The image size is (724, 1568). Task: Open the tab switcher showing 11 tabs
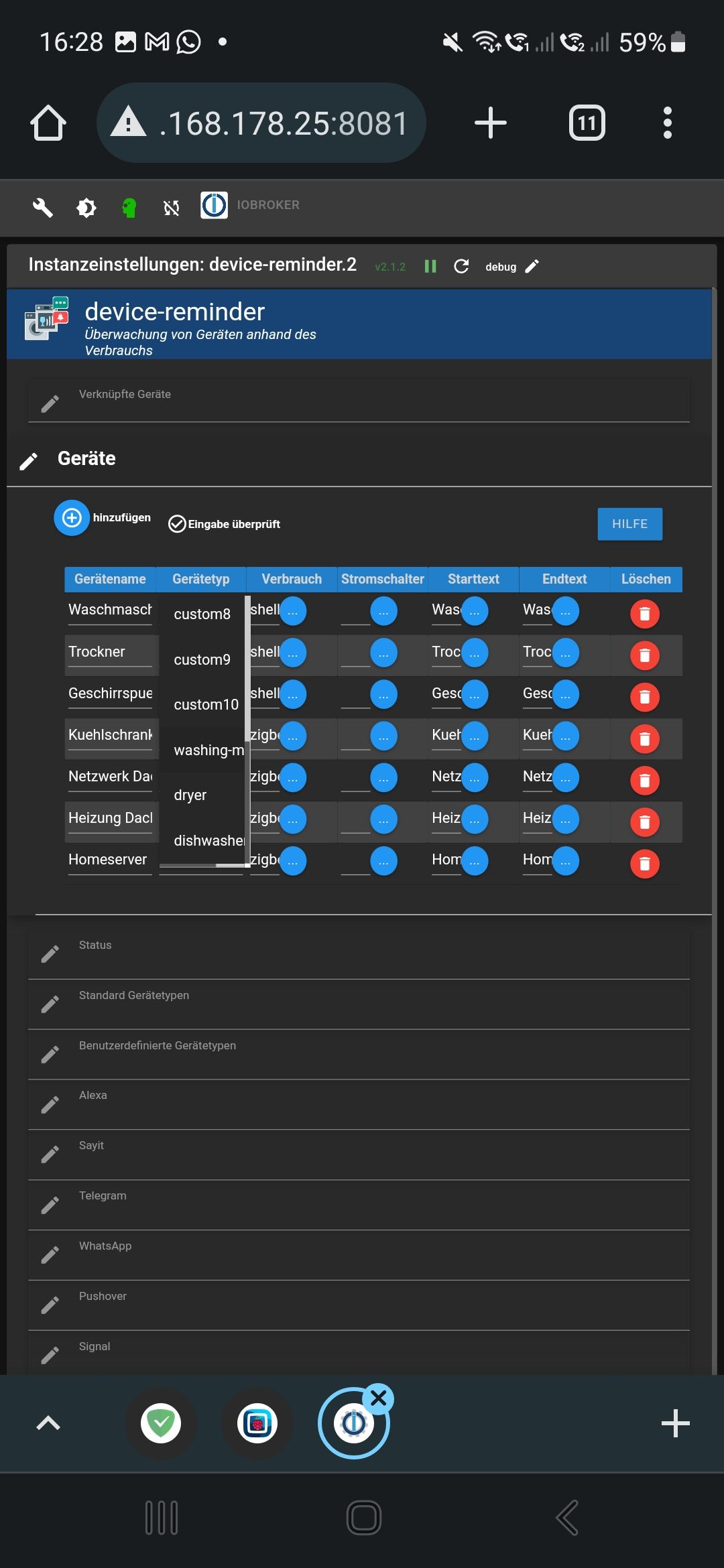587,123
